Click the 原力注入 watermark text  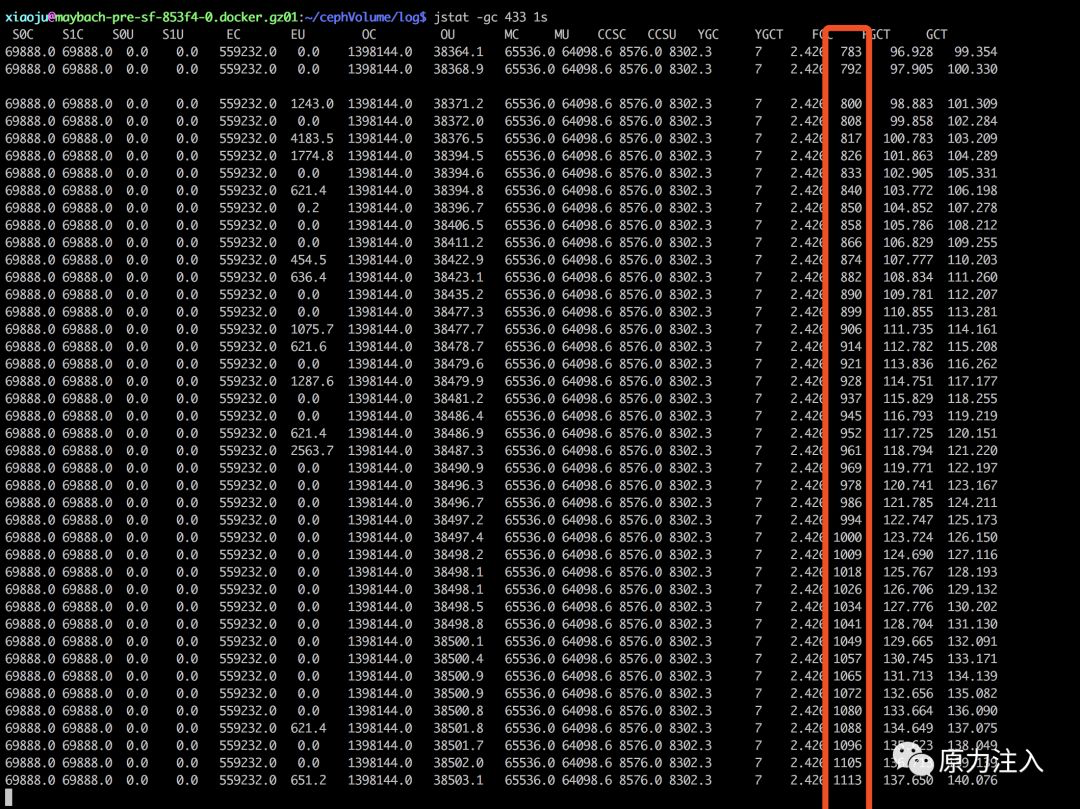(x=990, y=761)
